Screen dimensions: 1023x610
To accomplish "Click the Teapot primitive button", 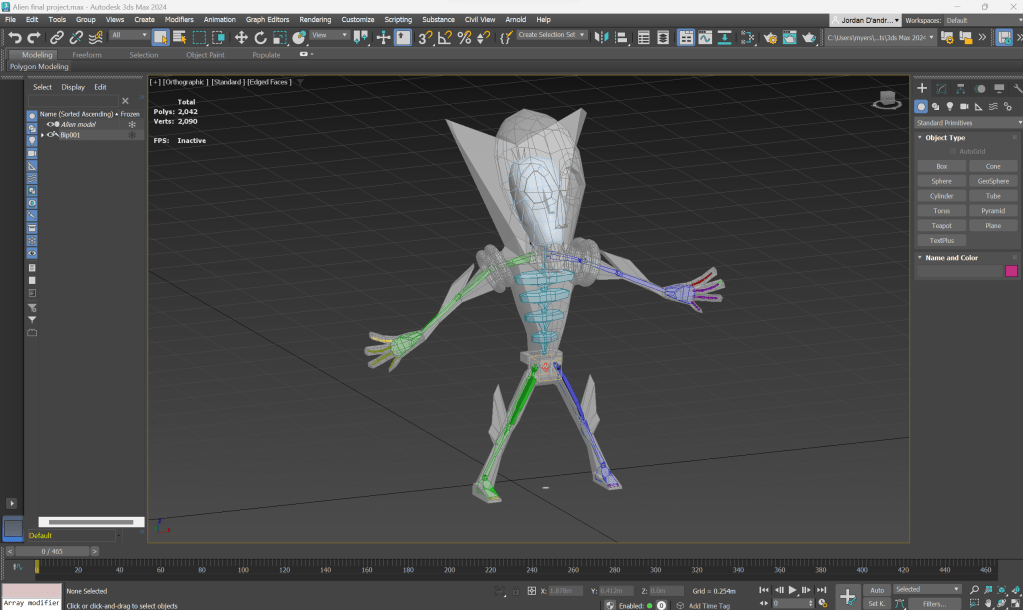I will tap(941, 226).
